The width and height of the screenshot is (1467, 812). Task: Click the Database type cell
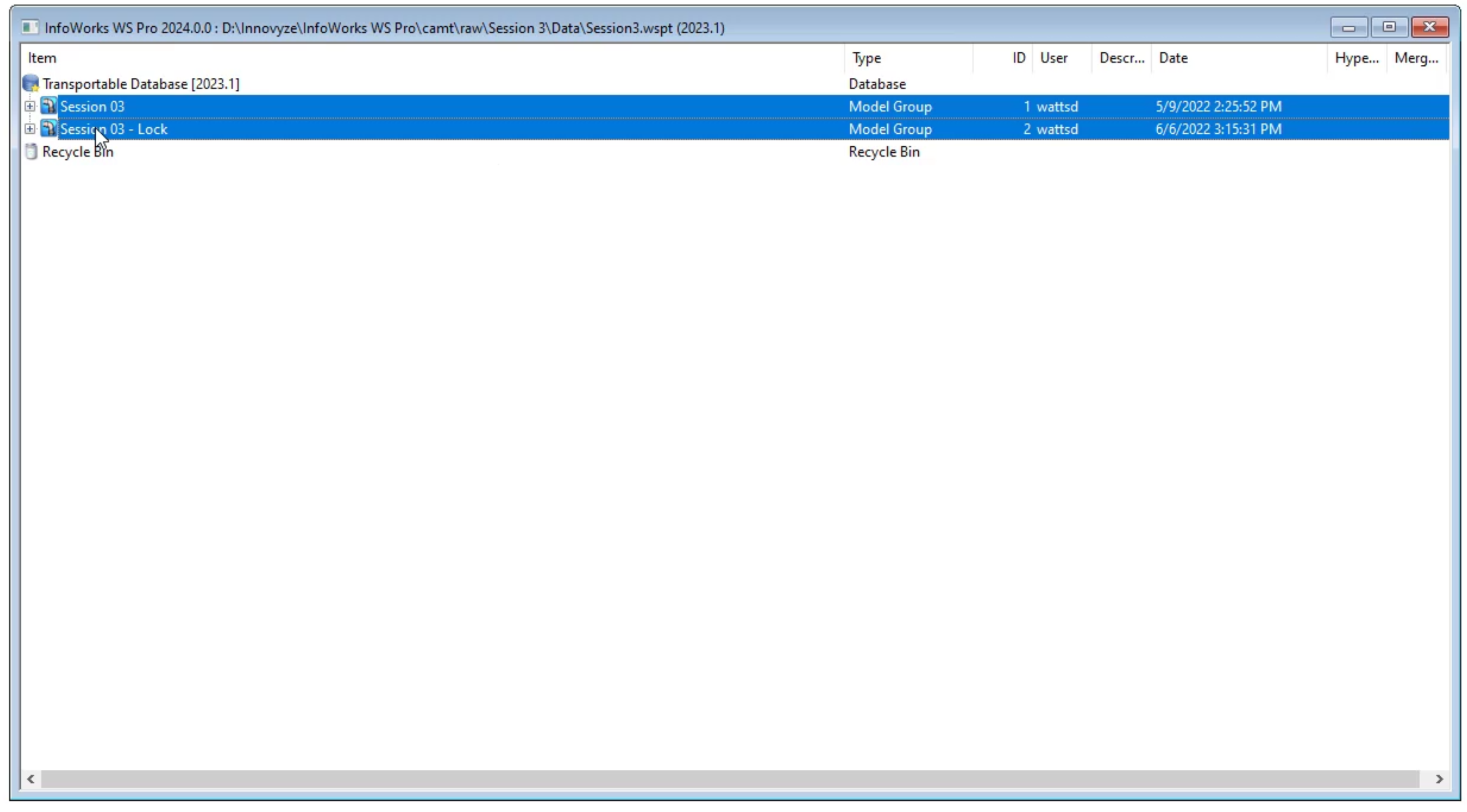[877, 84]
